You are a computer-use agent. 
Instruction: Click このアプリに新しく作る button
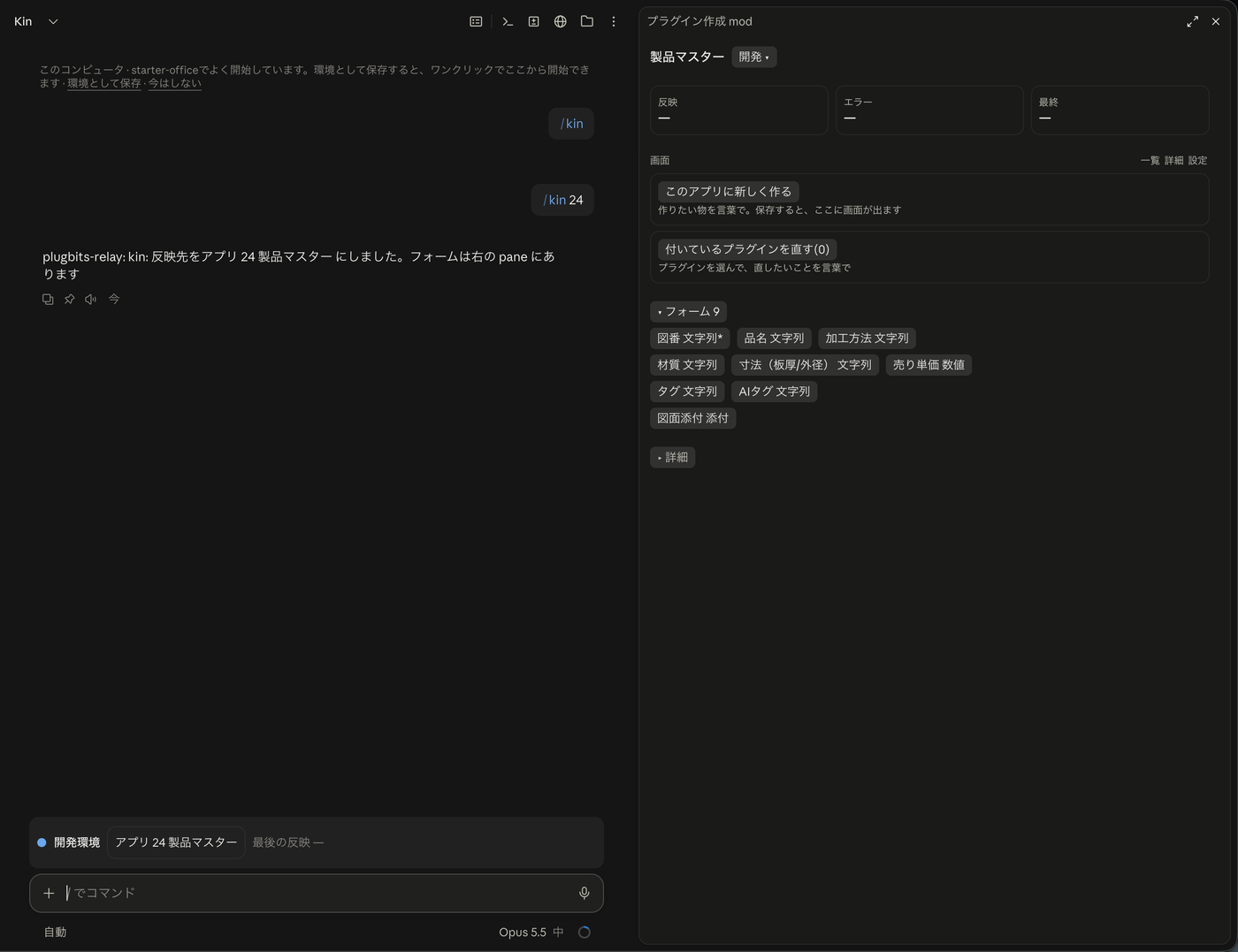pyautogui.click(x=728, y=191)
